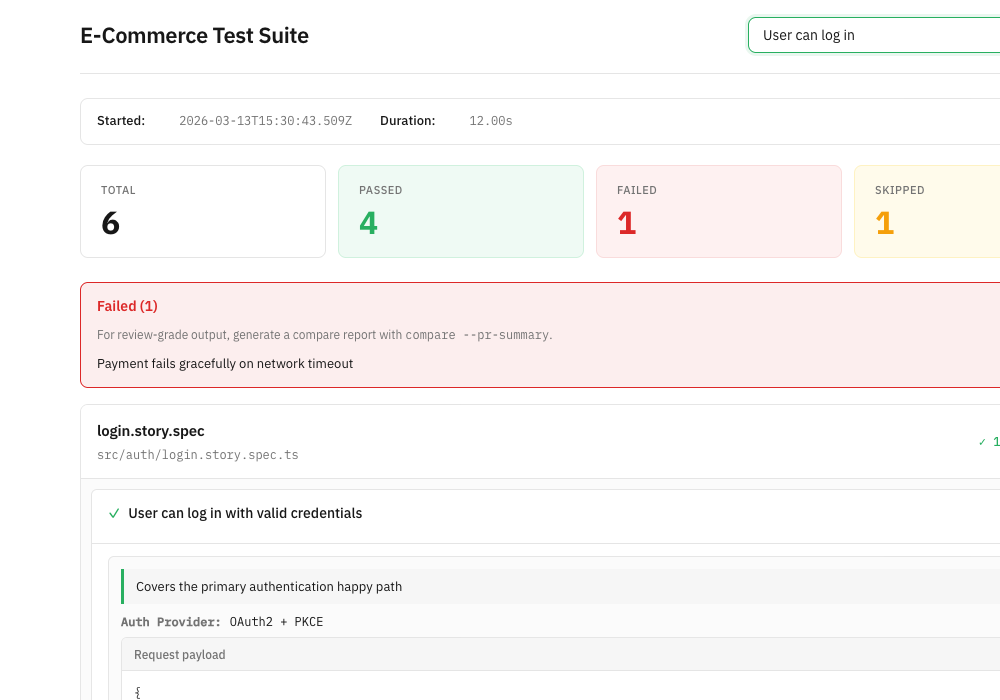Open the Payment fails gracefully on network timeout failure
Screen dimensions: 1000x700
pyautogui.click(x=224, y=363)
